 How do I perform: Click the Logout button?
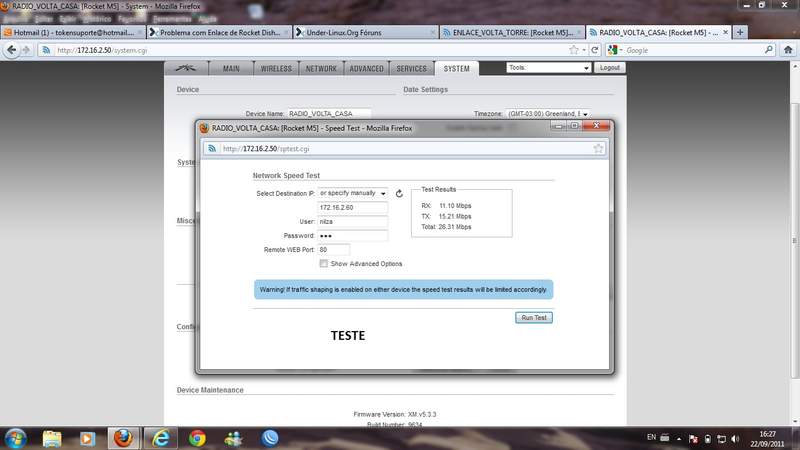pos(609,67)
